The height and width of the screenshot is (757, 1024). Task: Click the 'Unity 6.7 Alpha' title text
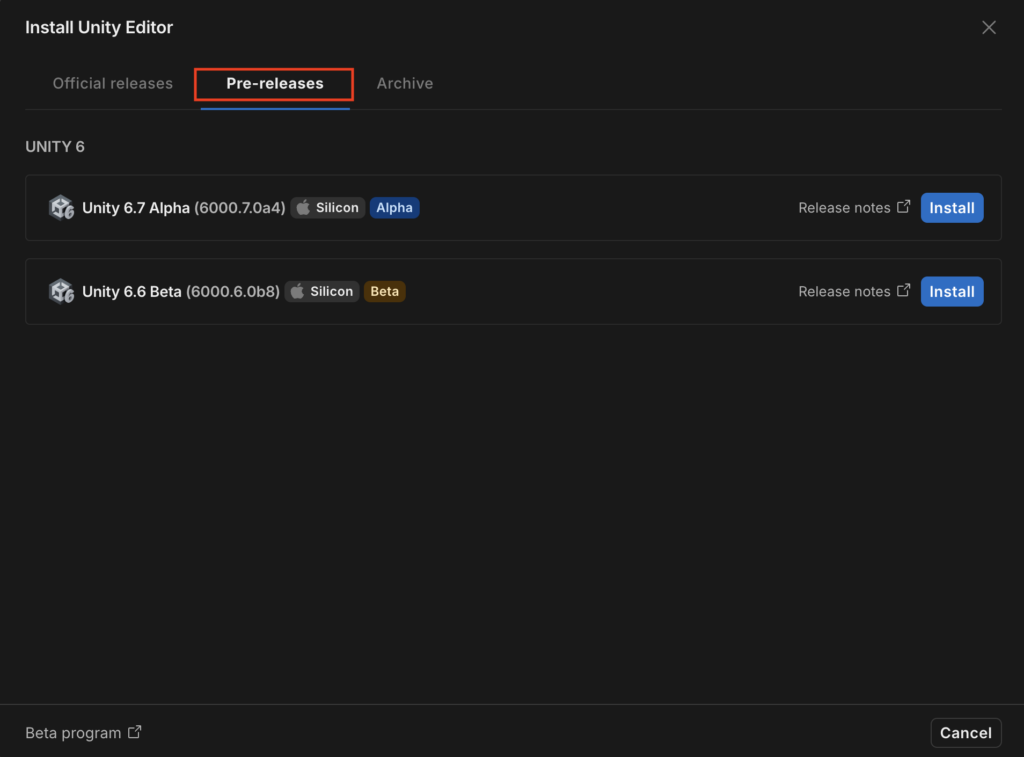(x=136, y=208)
